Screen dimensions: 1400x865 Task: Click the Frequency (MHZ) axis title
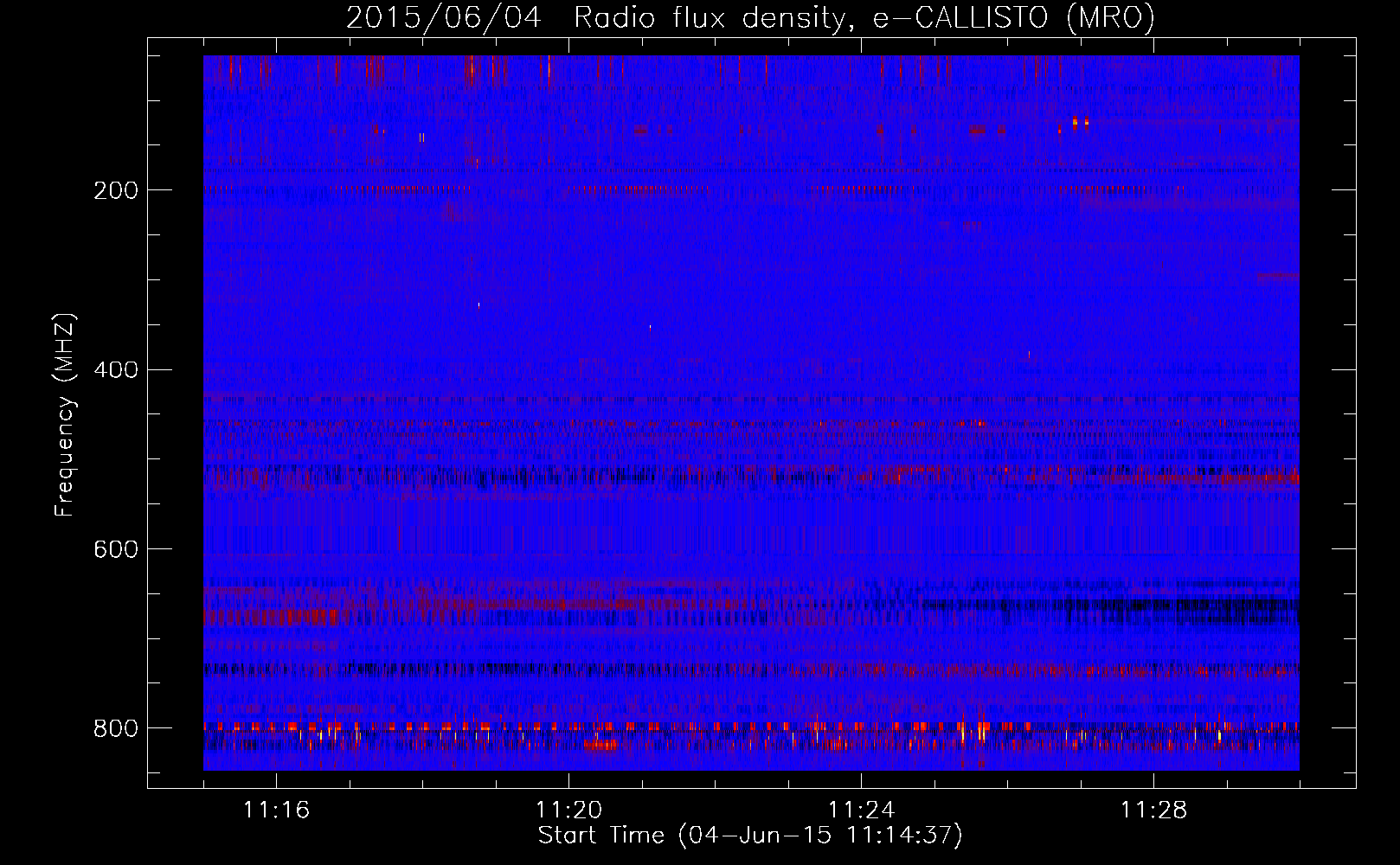65,415
